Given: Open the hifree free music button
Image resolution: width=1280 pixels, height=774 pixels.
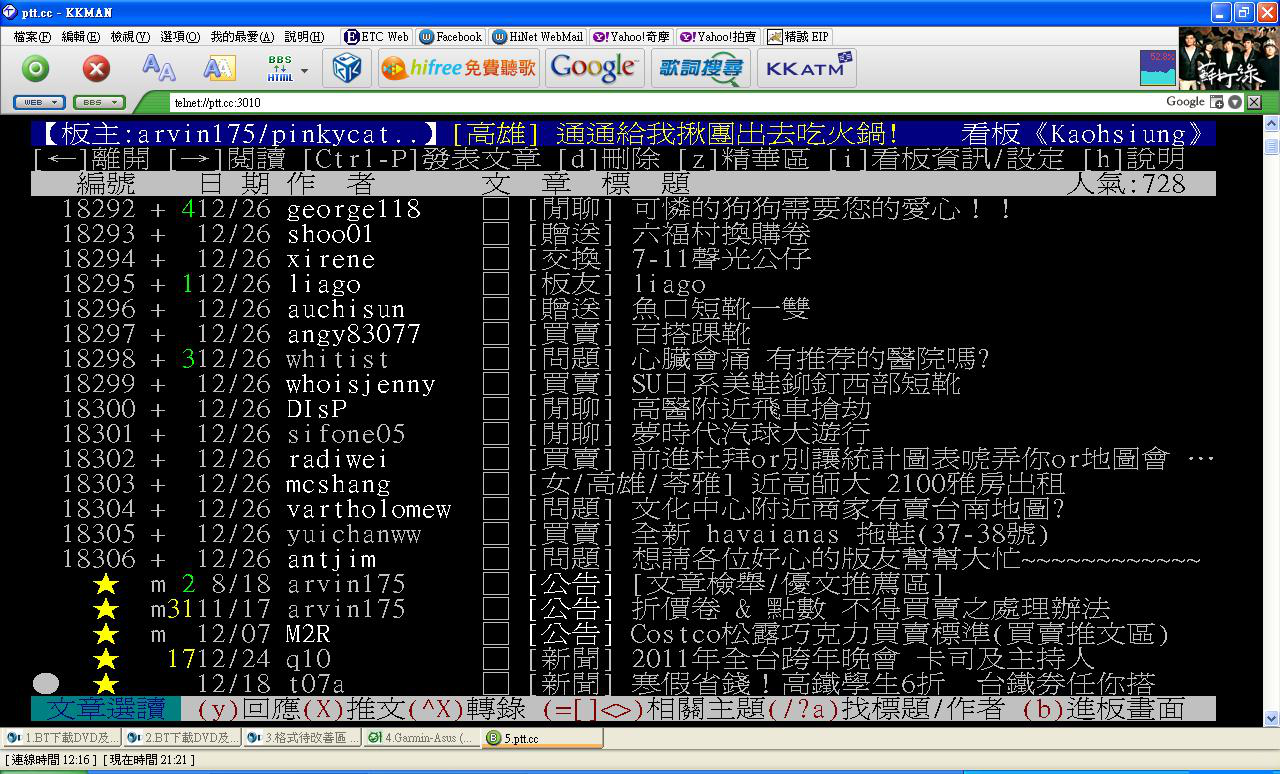Looking at the screenshot, I should [x=459, y=68].
